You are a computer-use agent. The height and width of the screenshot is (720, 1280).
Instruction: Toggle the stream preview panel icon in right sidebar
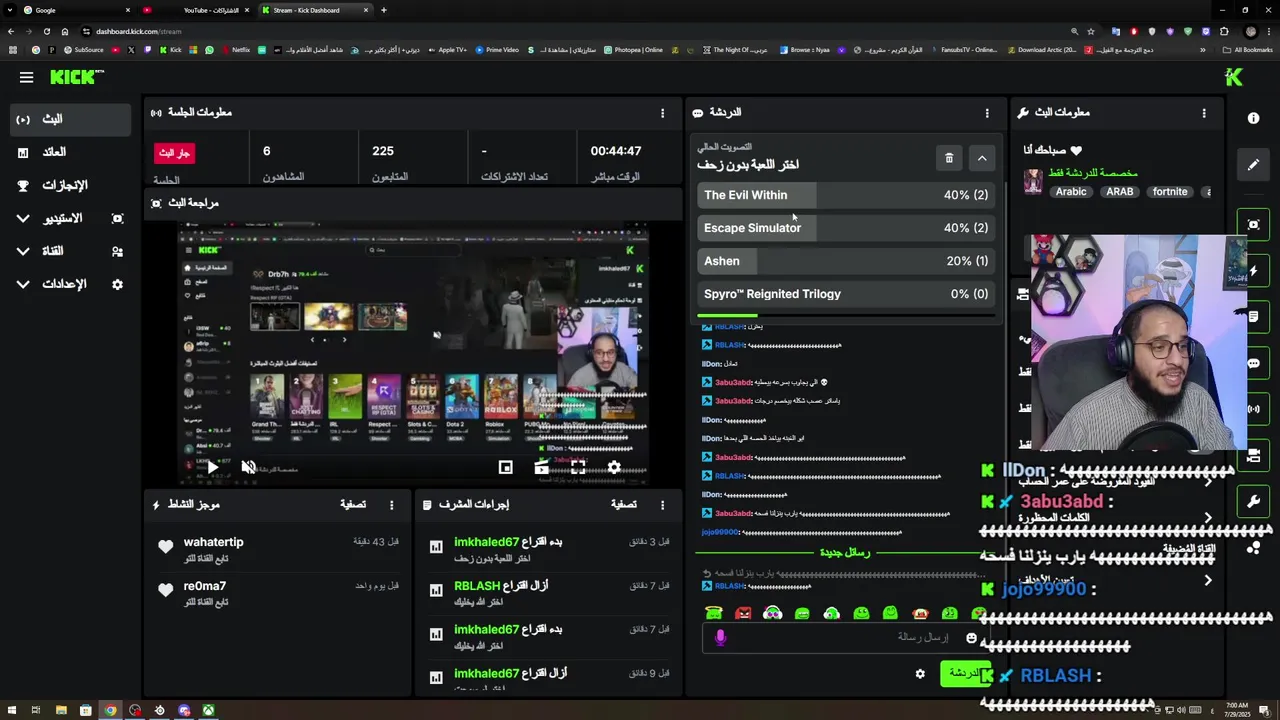point(1253,224)
